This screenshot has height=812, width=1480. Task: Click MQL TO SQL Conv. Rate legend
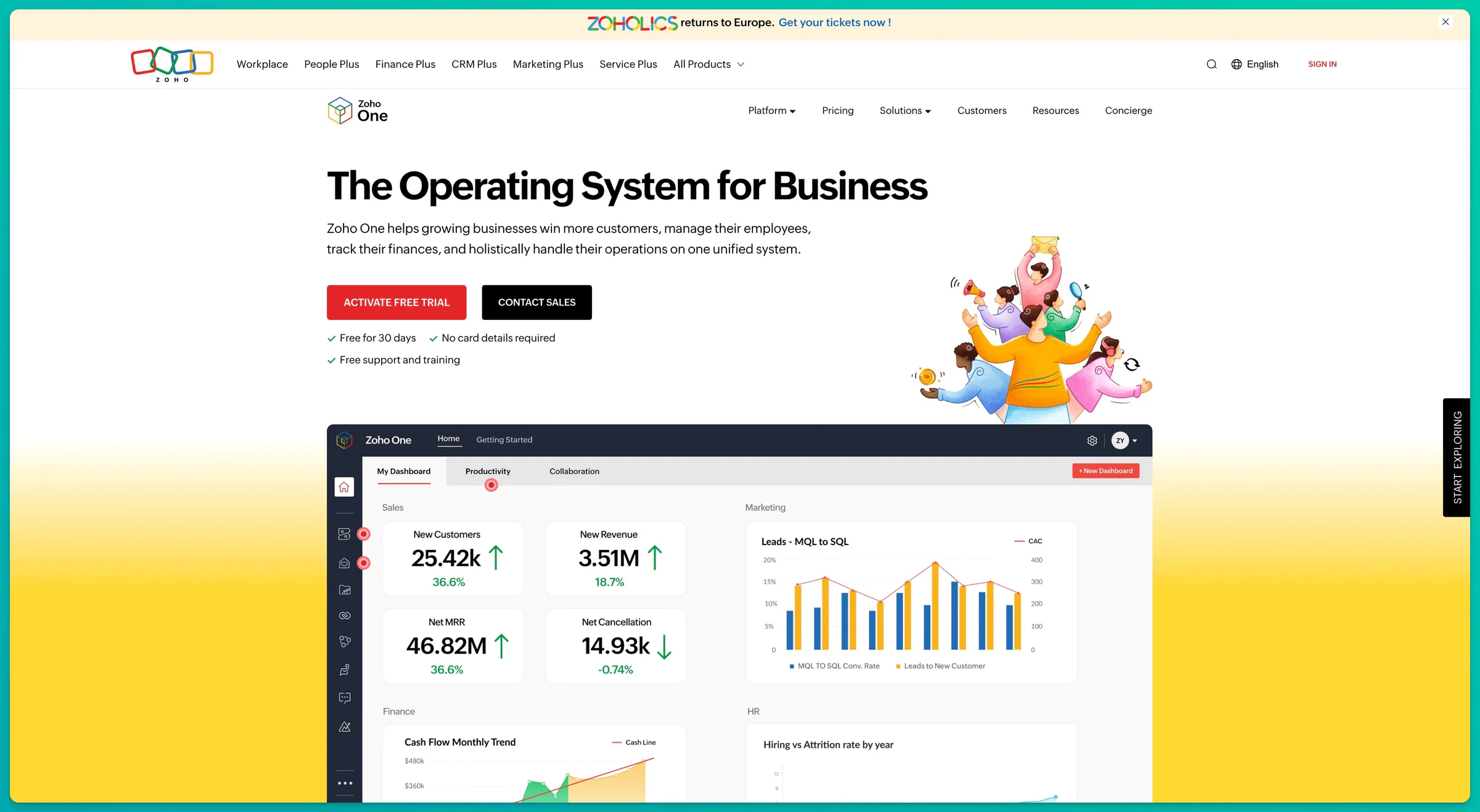(834, 666)
